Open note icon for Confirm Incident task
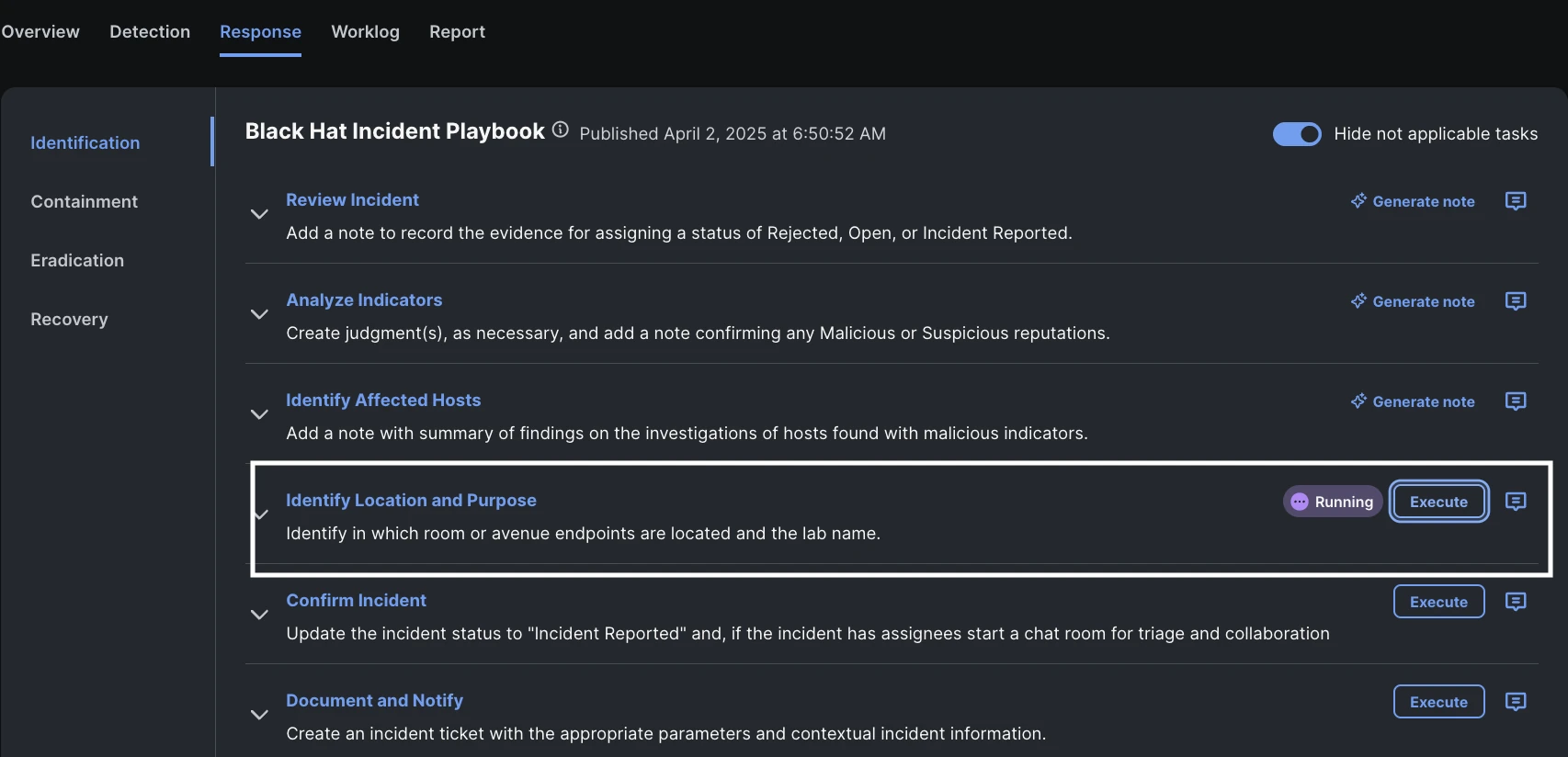Screen dimensions: 1568x757 (x=1515, y=602)
